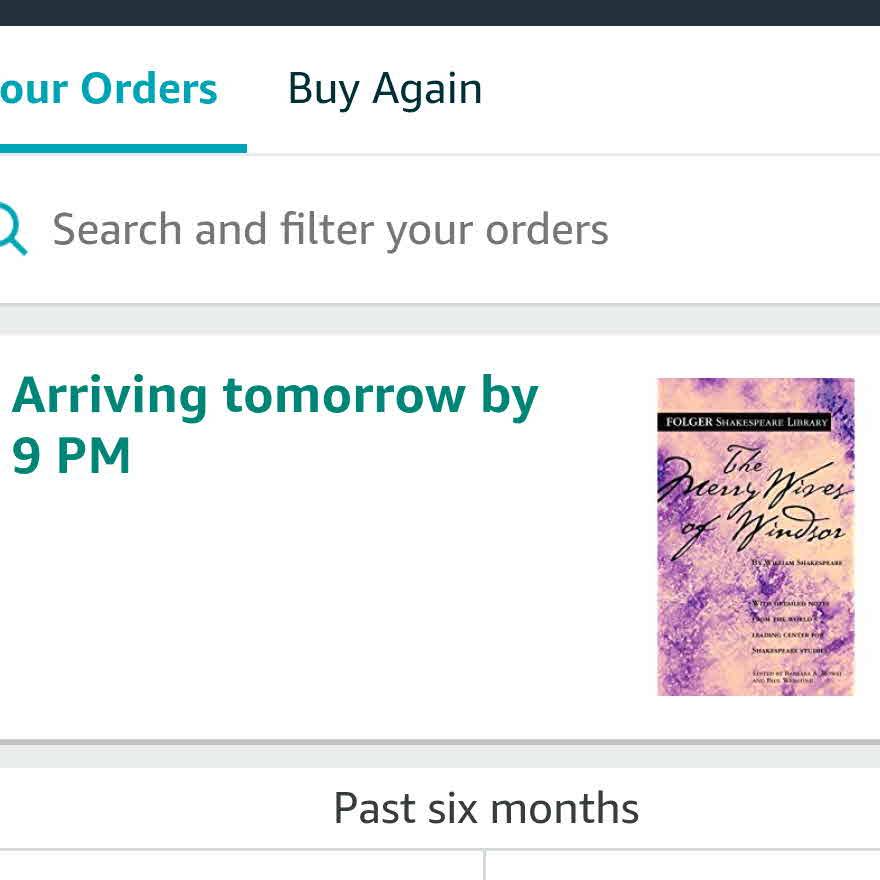880x880 pixels.
Task: Expand the Past six months filter
Action: [486, 808]
